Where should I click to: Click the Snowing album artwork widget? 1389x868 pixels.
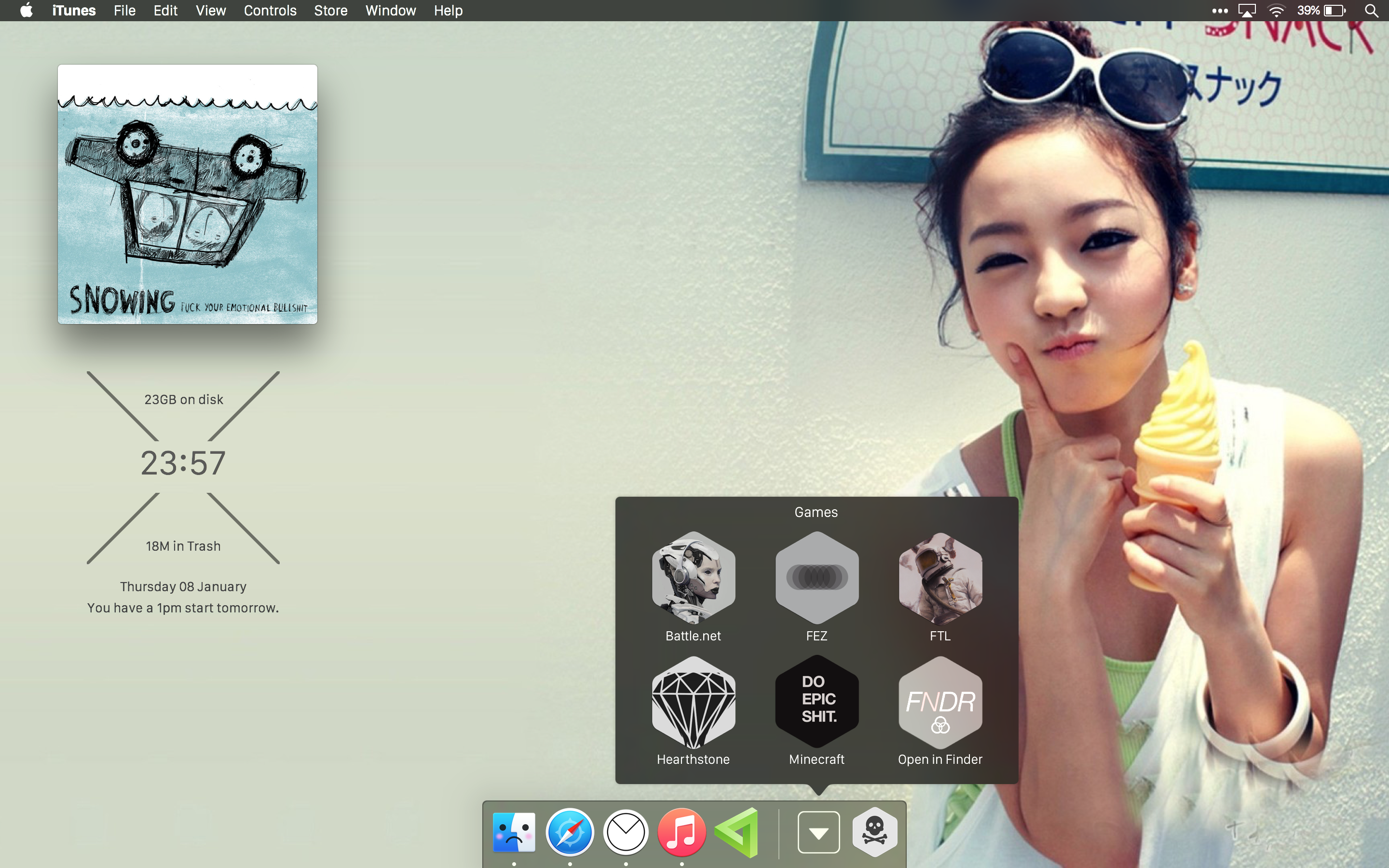coord(187,194)
